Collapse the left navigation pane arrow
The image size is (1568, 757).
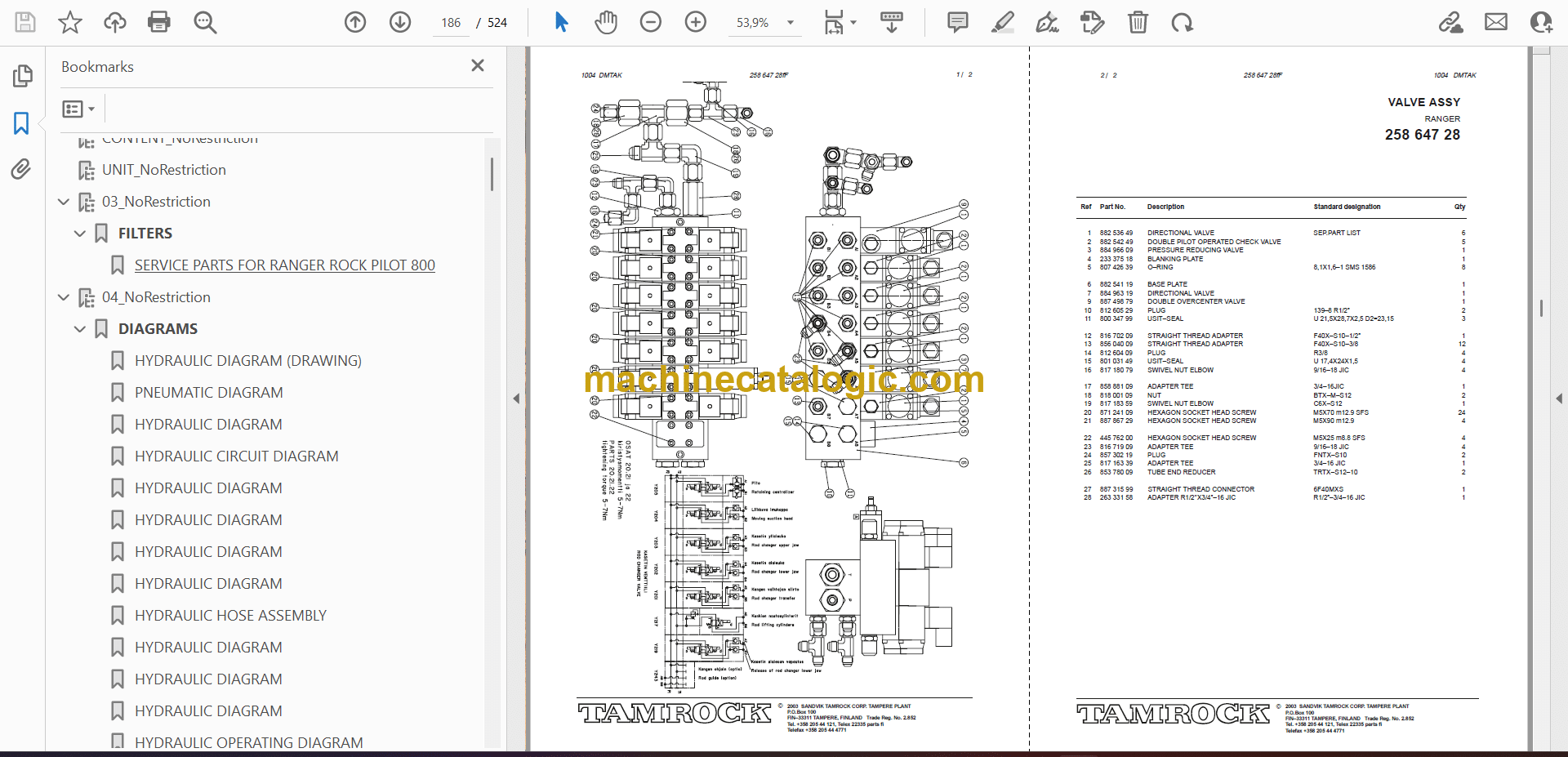[516, 399]
